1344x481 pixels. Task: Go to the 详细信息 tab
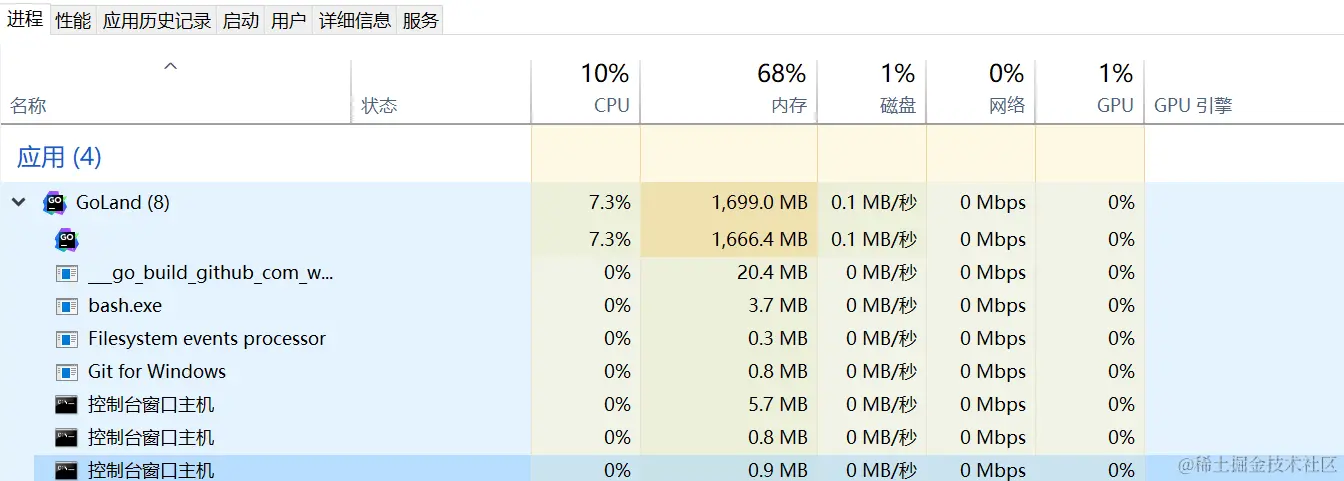(x=355, y=20)
